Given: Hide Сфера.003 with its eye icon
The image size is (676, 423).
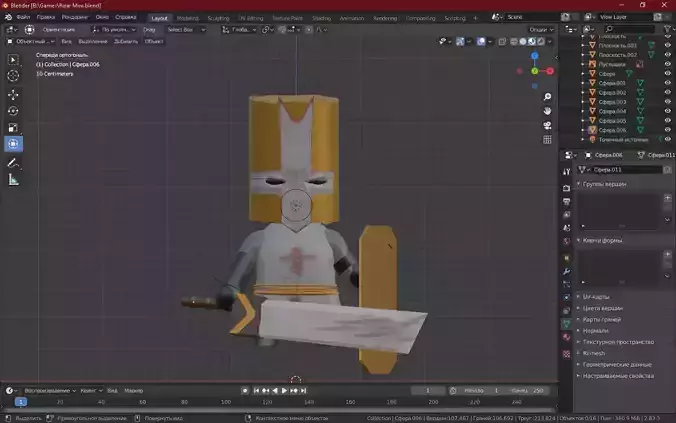Looking at the screenshot, I should (x=667, y=102).
